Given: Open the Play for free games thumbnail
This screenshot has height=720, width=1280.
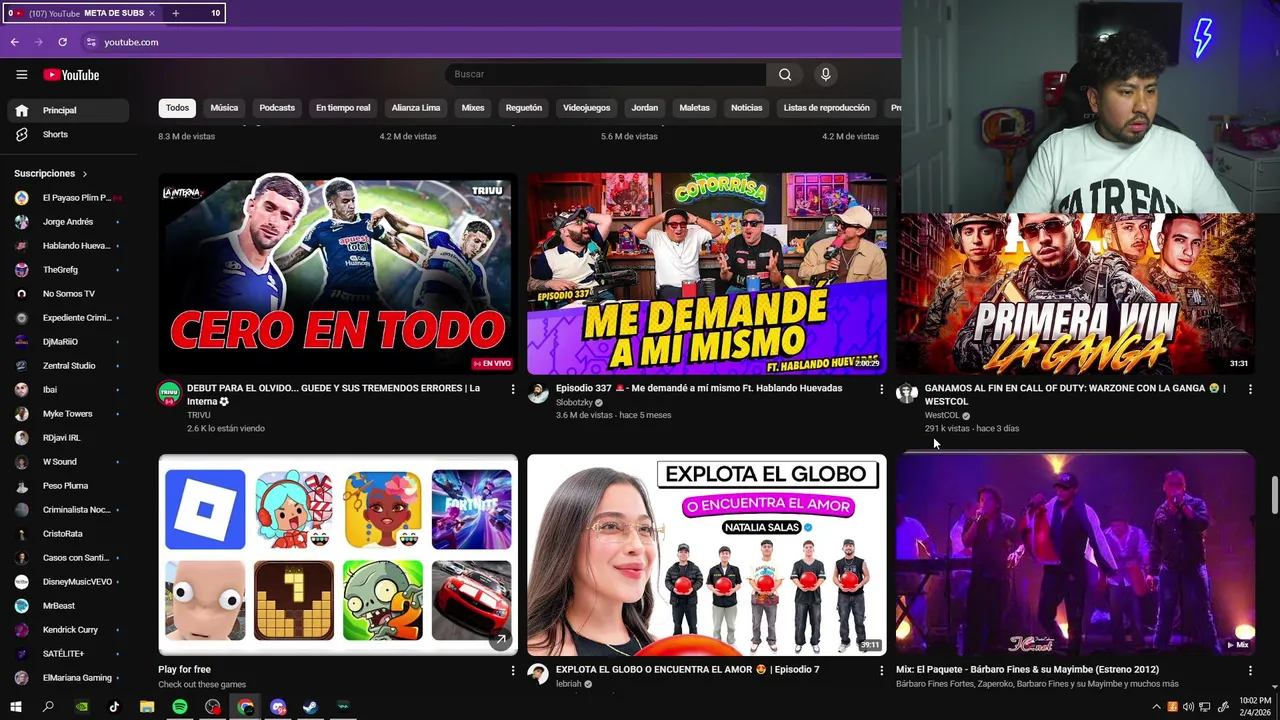Looking at the screenshot, I should click(x=338, y=555).
